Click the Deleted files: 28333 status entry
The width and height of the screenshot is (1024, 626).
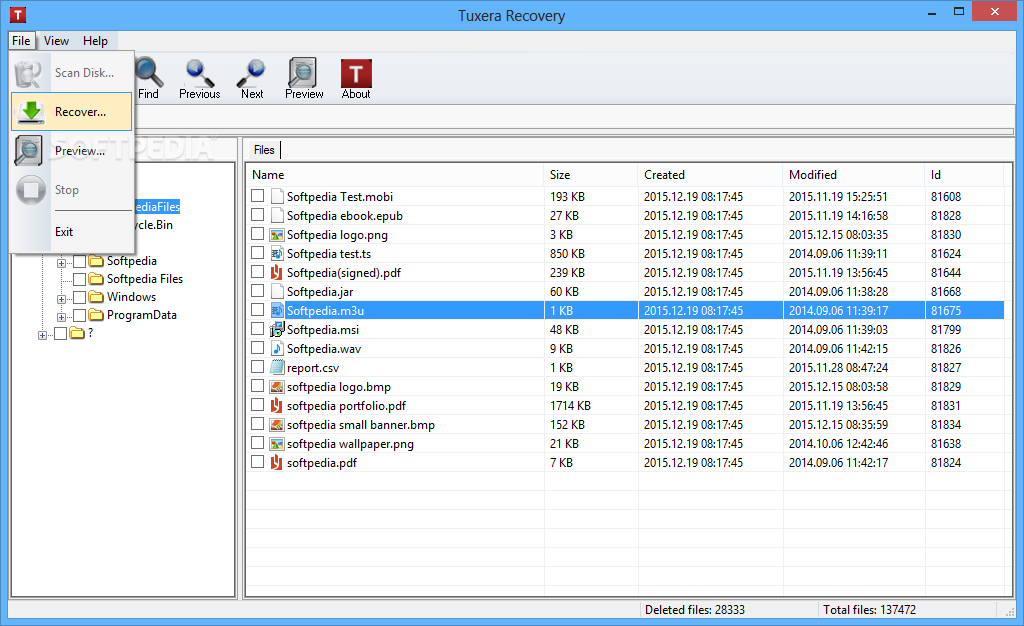pos(695,610)
